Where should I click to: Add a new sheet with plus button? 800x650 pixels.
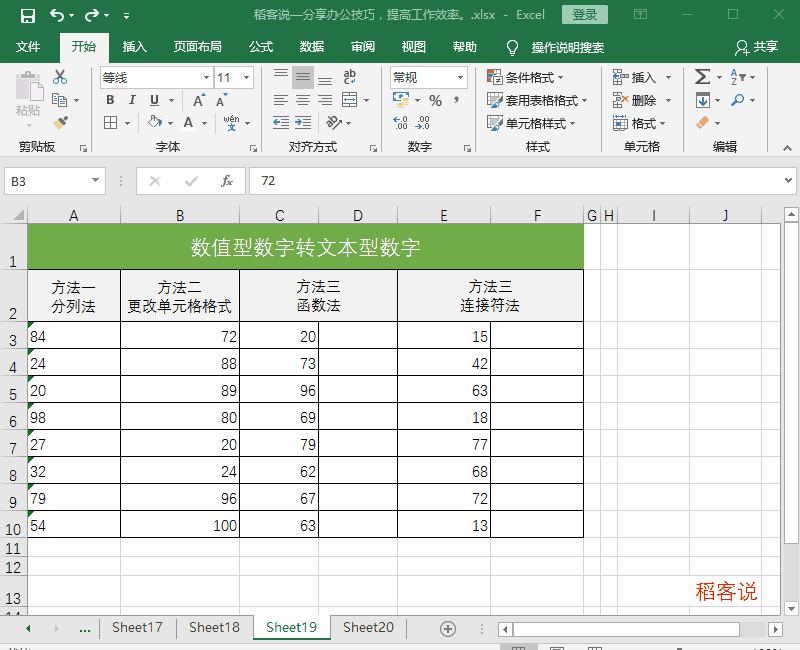point(448,629)
